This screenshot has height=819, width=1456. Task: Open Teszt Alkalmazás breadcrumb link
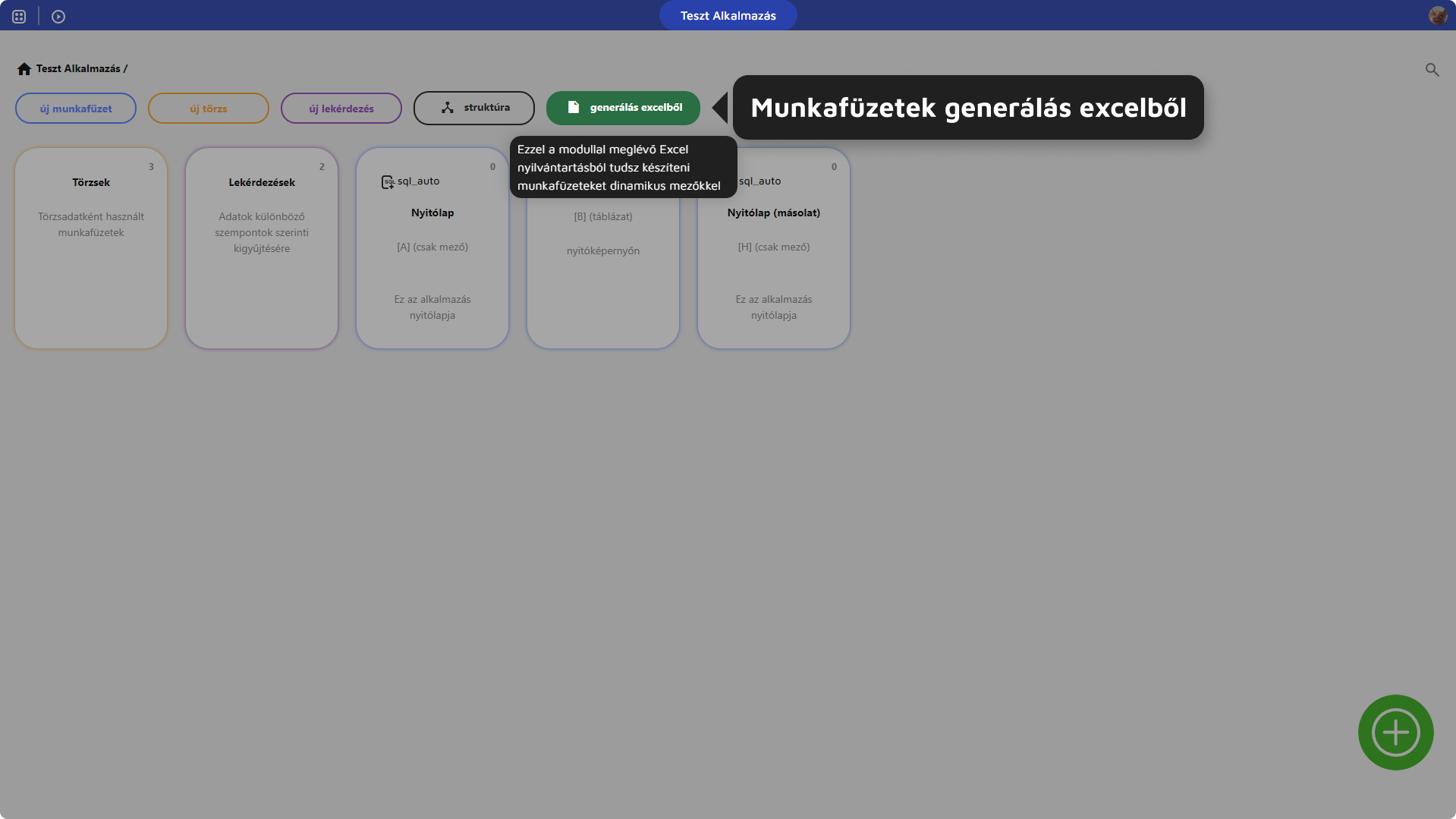(78, 69)
